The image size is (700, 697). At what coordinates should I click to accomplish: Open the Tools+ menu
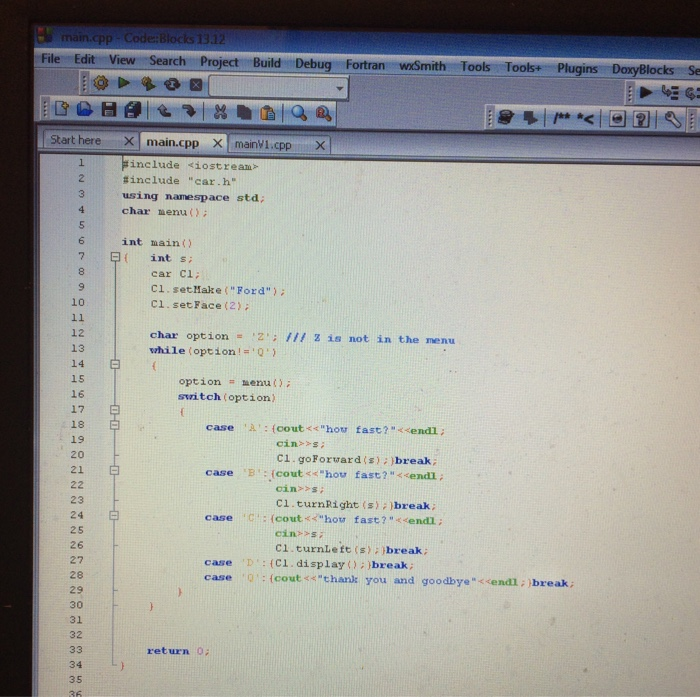coord(523,68)
